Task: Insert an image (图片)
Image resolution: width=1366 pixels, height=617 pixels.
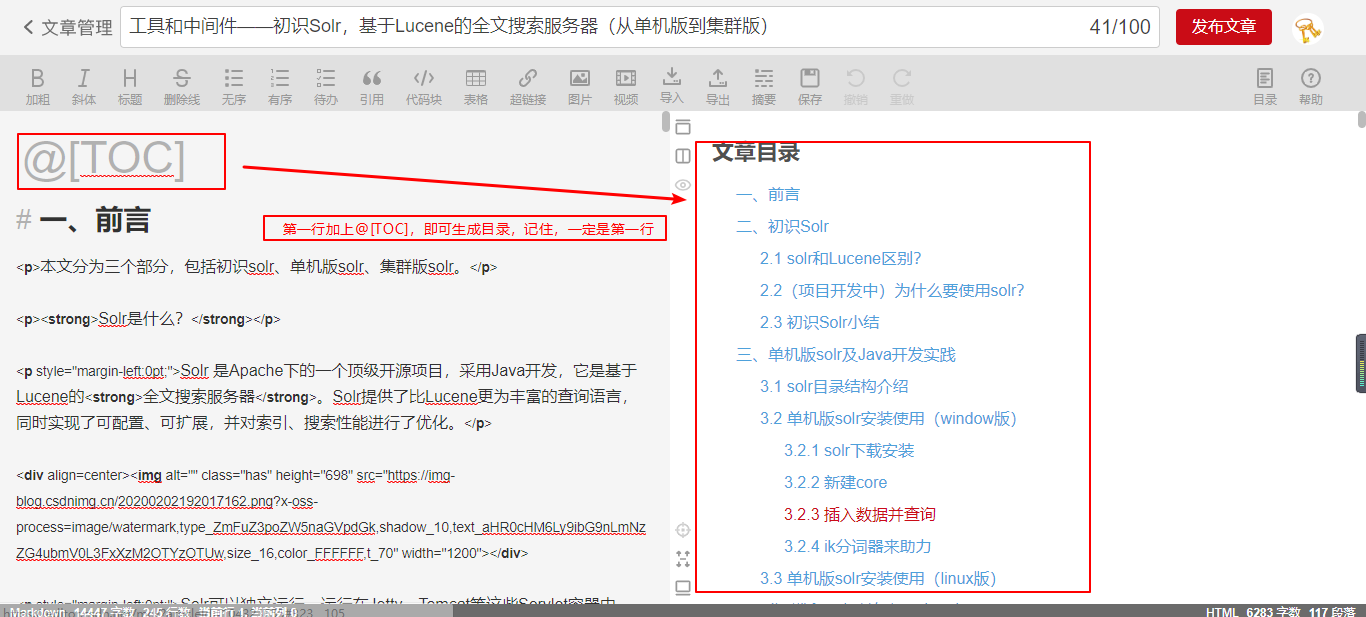Action: coord(580,87)
